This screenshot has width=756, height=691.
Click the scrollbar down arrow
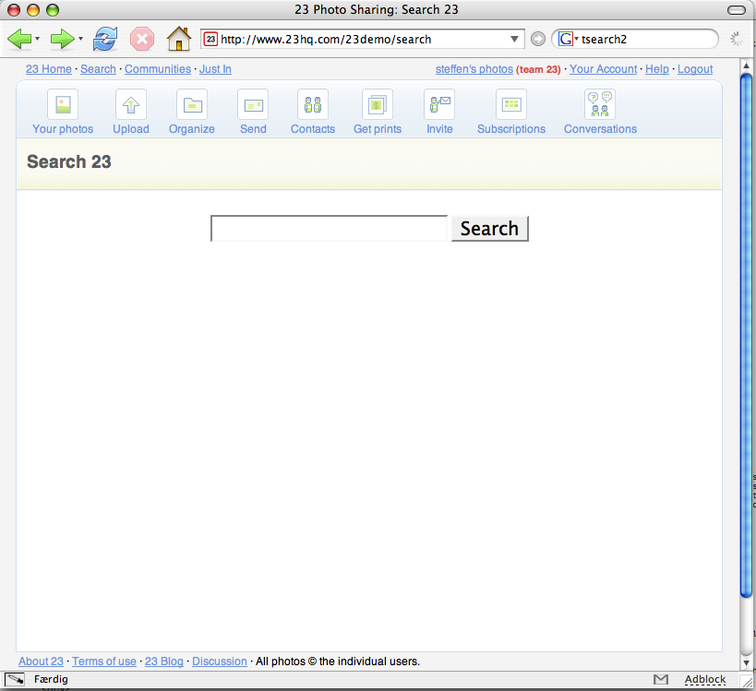pos(746,663)
